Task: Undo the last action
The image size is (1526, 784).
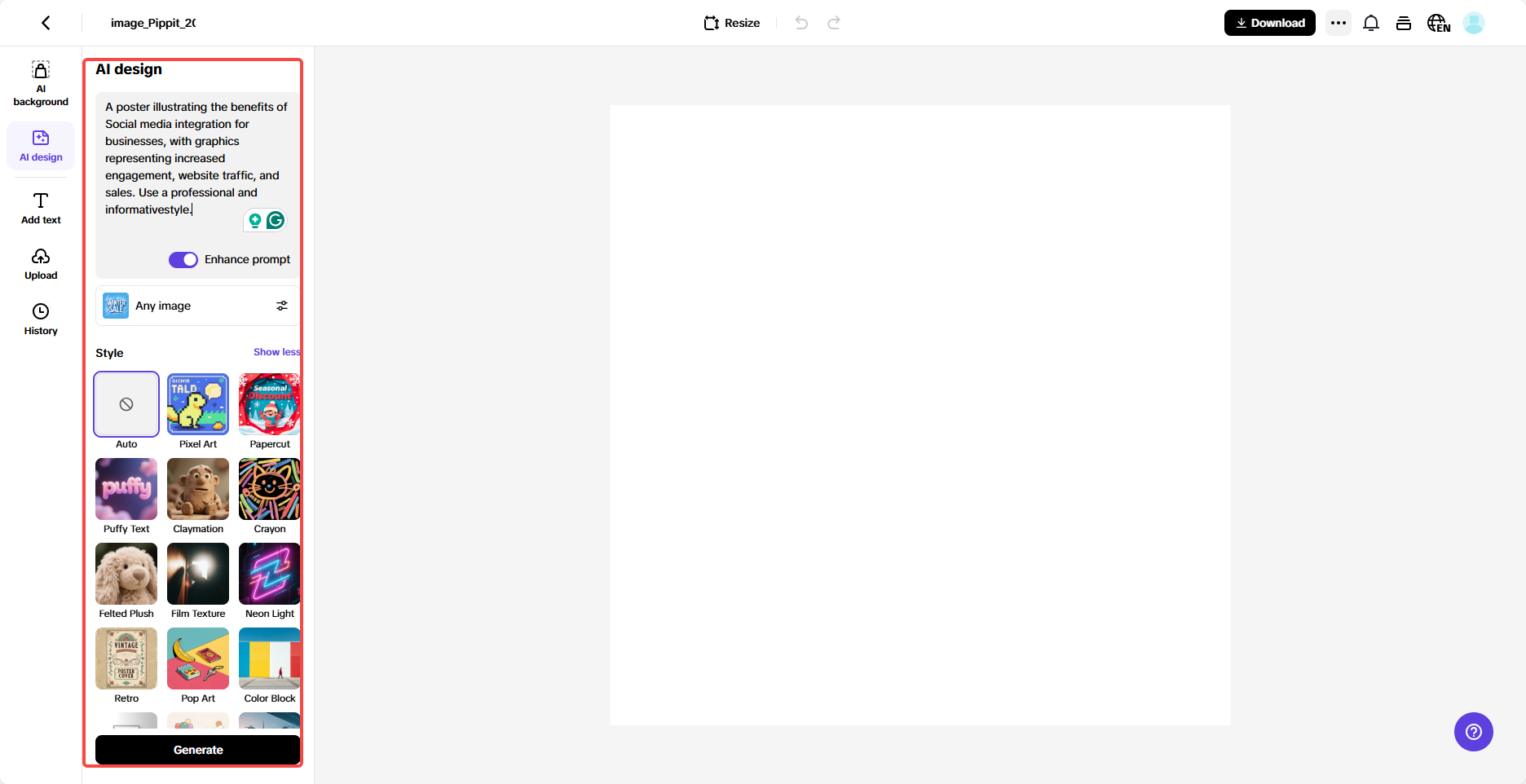Action: [x=801, y=23]
